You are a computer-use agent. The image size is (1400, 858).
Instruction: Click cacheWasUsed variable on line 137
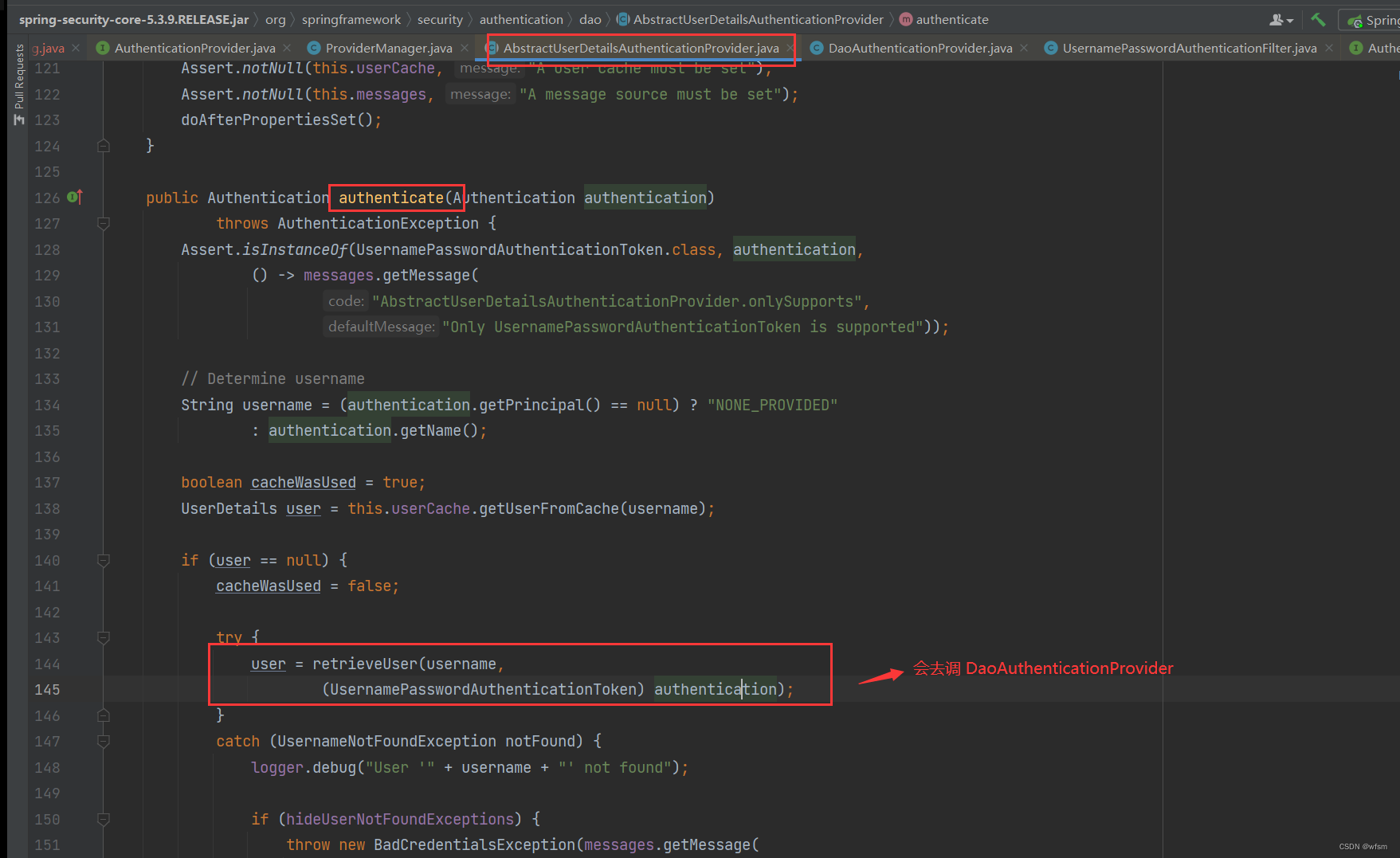(304, 482)
